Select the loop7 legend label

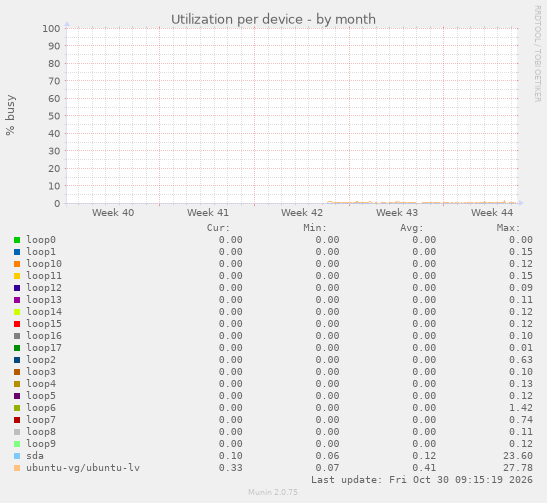click(x=41, y=420)
